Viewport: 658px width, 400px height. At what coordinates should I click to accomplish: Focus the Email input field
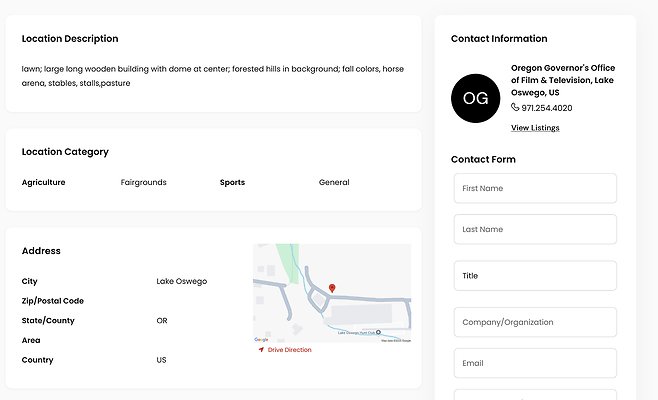(535, 363)
